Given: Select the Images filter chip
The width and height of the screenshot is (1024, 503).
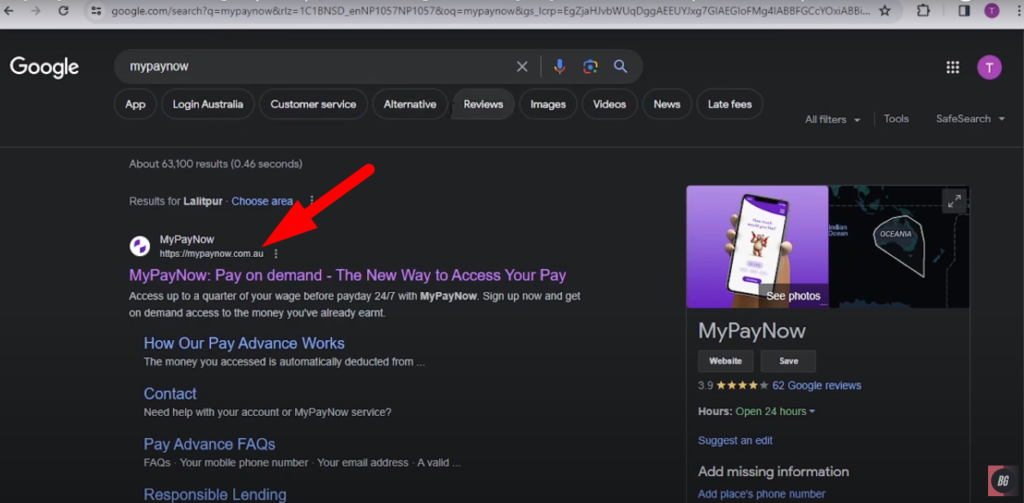Looking at the screenshot, I should tap(547, 104).
